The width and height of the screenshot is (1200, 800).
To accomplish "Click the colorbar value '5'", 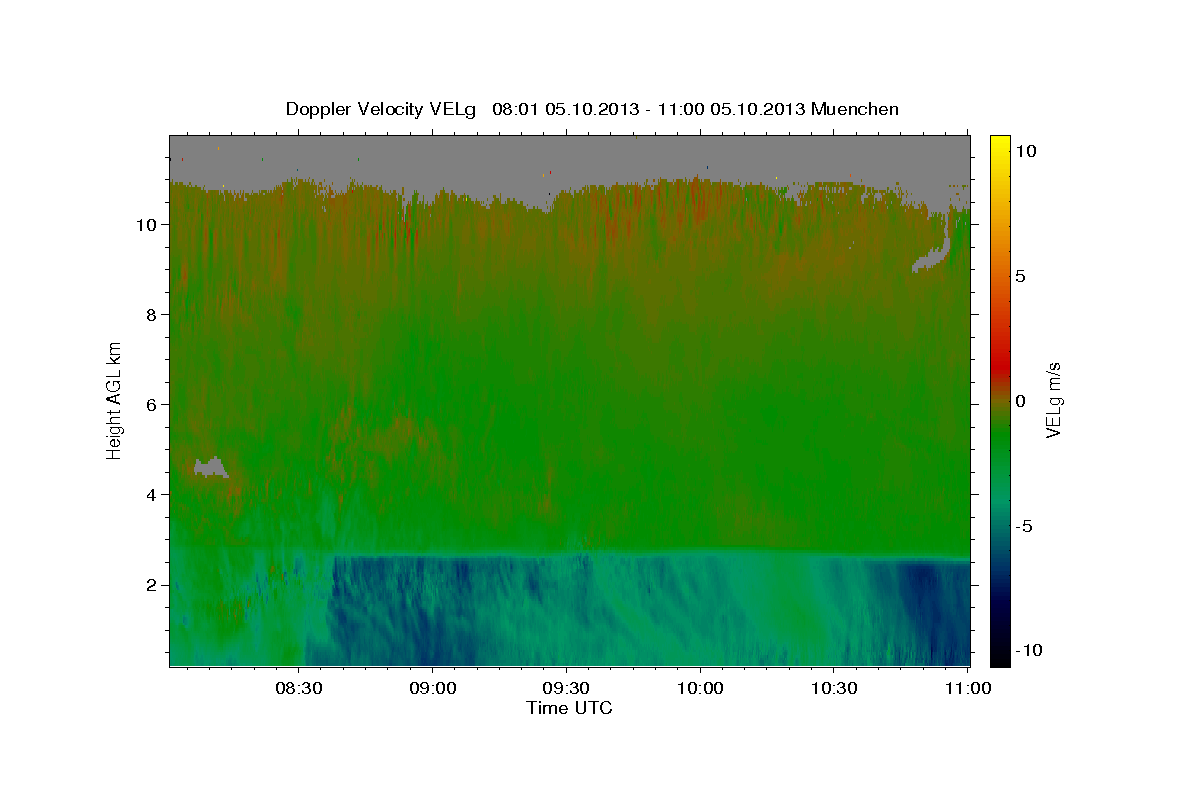I will point(1020,275).
